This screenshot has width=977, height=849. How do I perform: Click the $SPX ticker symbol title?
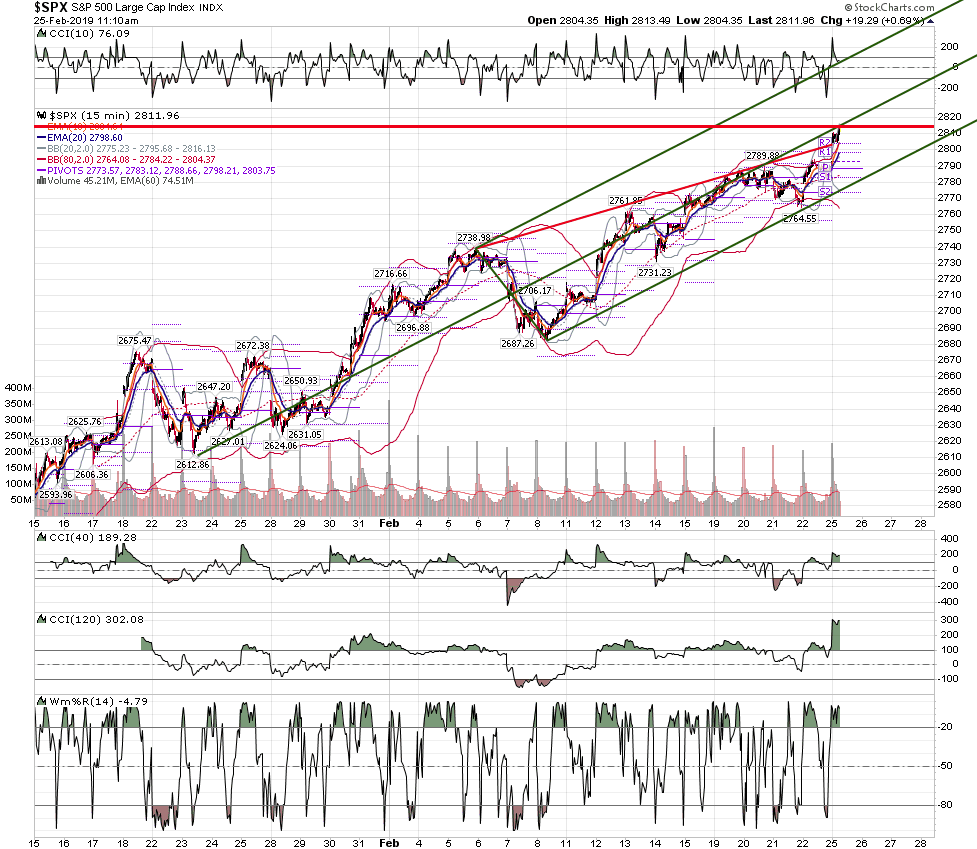tap(51, 7)
